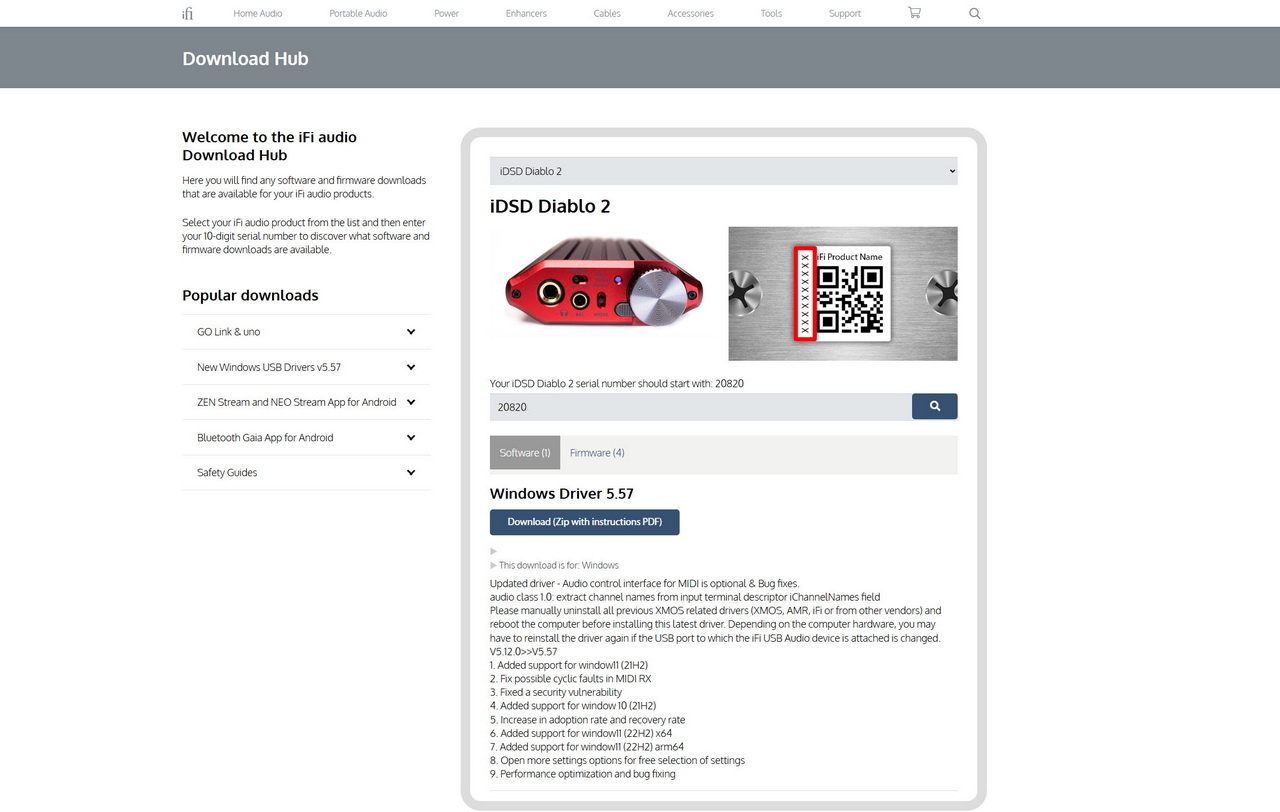Toggle the 'This download is for: Windows' triangle
This screenshot has height=812, width=1280.
click(x=494, y=565)
